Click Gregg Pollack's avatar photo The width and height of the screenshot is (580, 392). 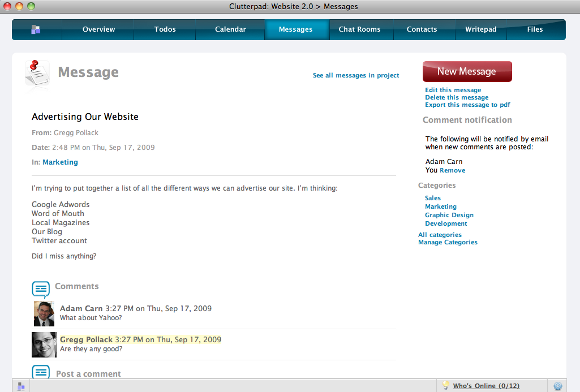point(44,345)
